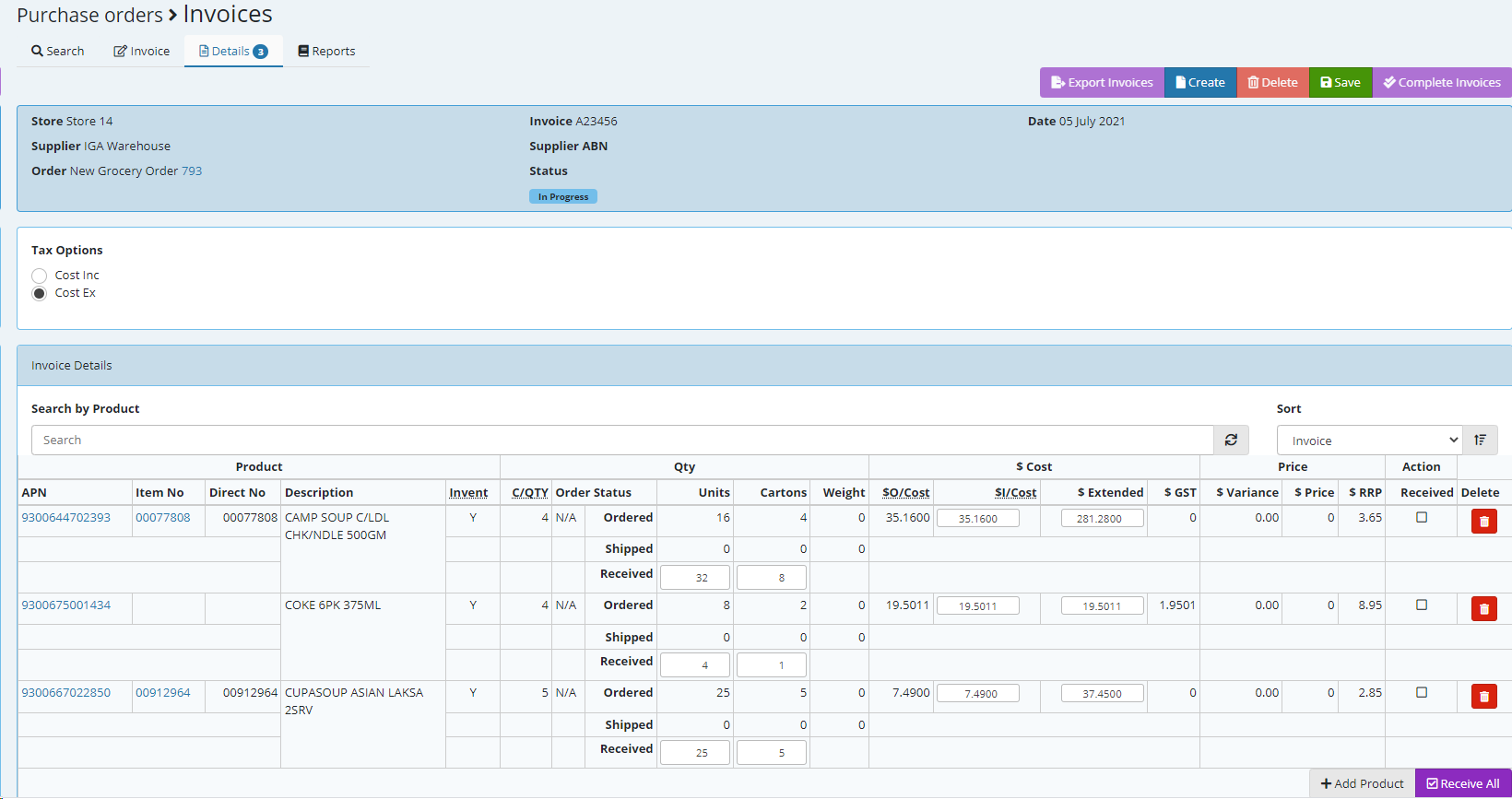Edit $I/Cost field showing 35.1600
1512x799 pixels.
[x=978, y=518]
